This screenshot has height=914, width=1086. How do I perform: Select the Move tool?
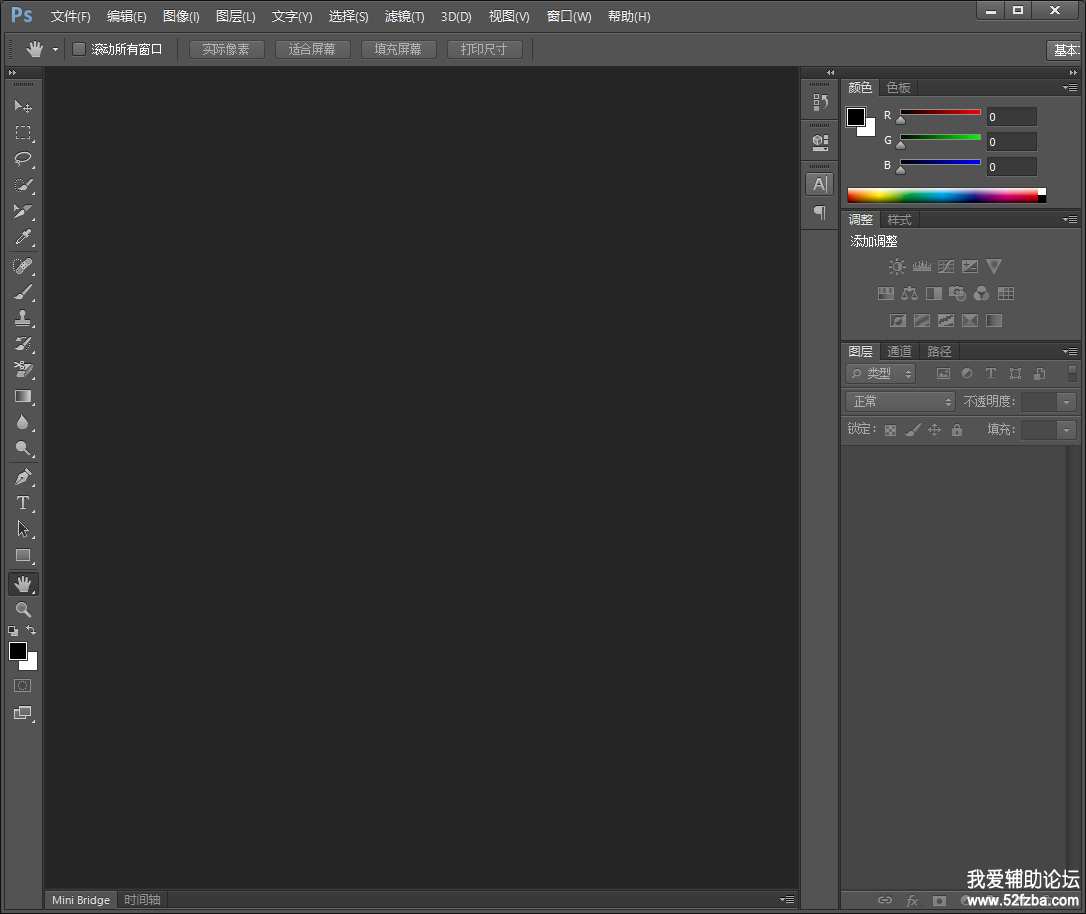(23, 106)
